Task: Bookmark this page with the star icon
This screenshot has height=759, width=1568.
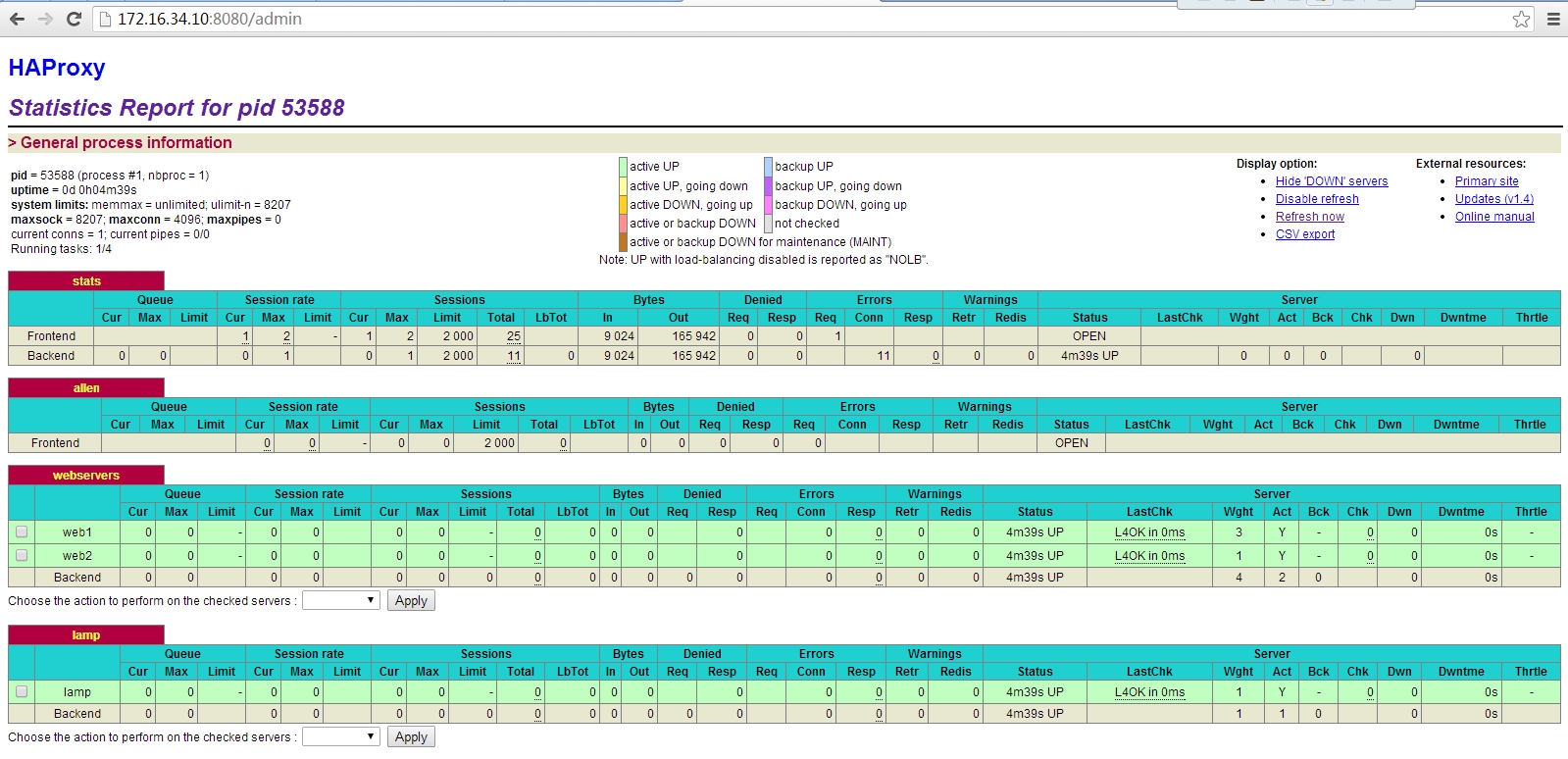Action: tap(1521, 19)
